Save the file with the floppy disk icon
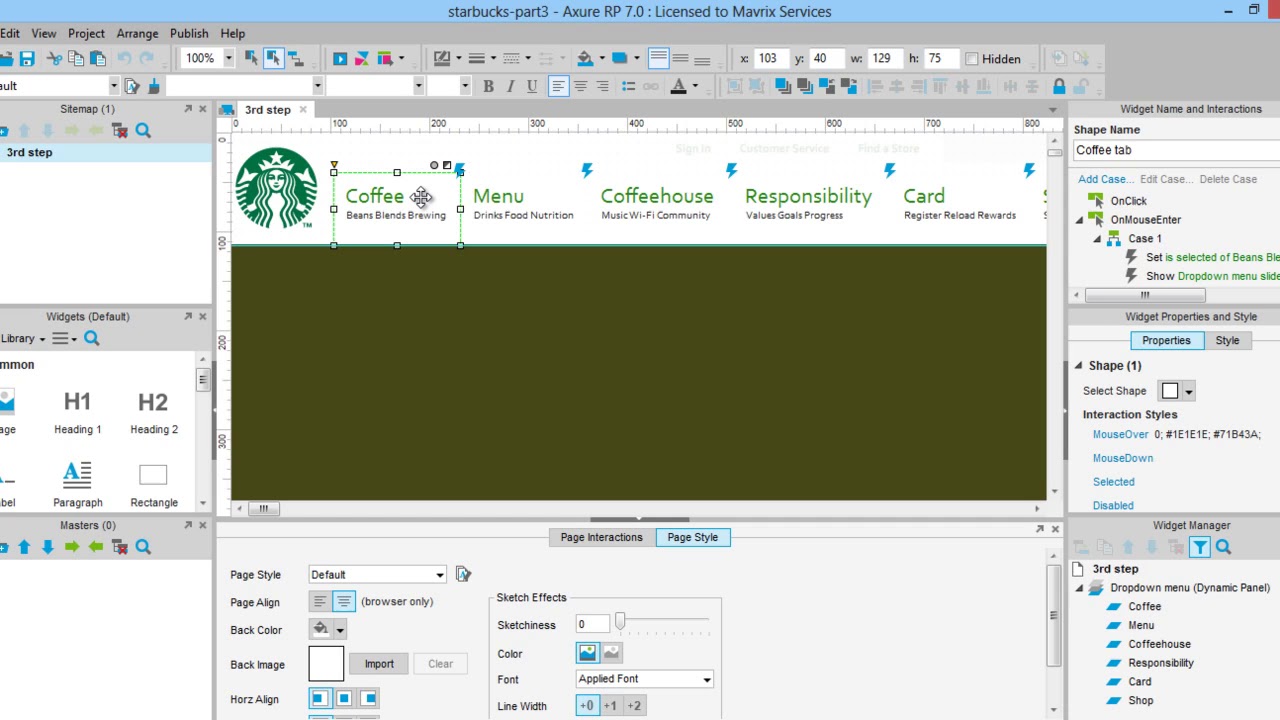1280x720 pixels. pos(27,59)
